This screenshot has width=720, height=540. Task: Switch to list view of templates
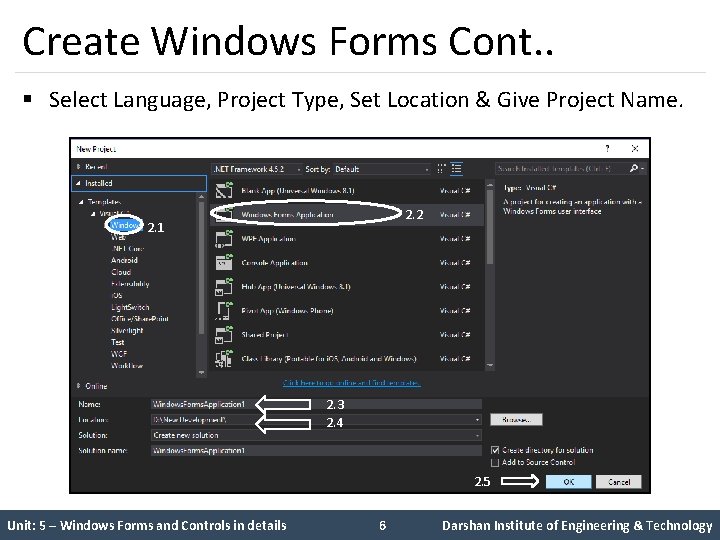click(456, 169)
